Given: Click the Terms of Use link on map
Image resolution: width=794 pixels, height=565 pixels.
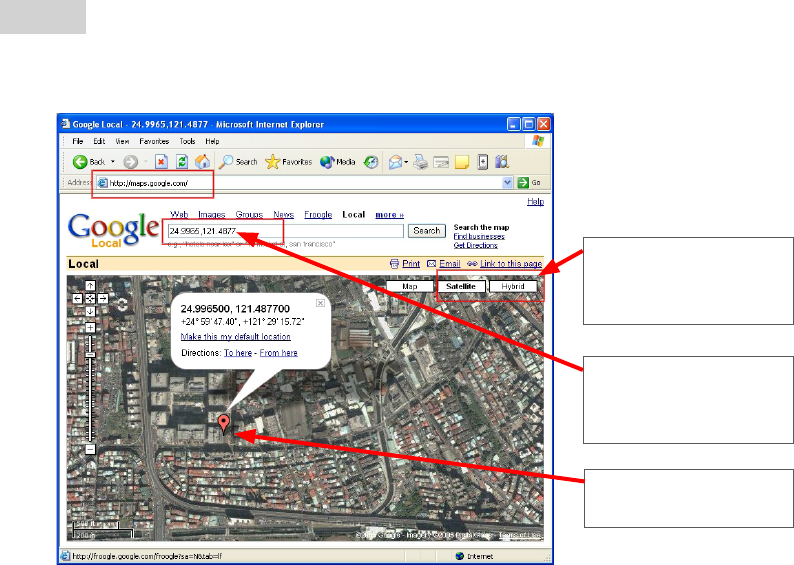Looking at the screenshot, I should pyautogui.click(x=521, y=535).
